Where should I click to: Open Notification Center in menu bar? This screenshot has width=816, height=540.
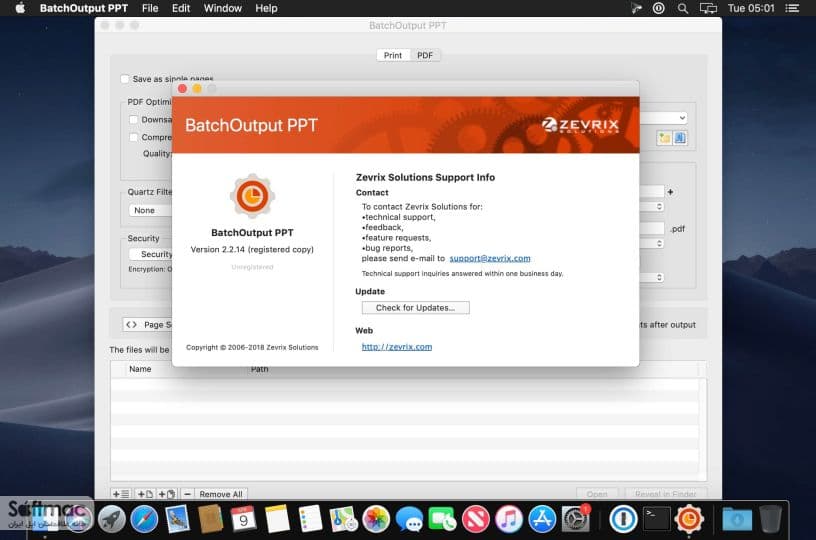[792, 8]
